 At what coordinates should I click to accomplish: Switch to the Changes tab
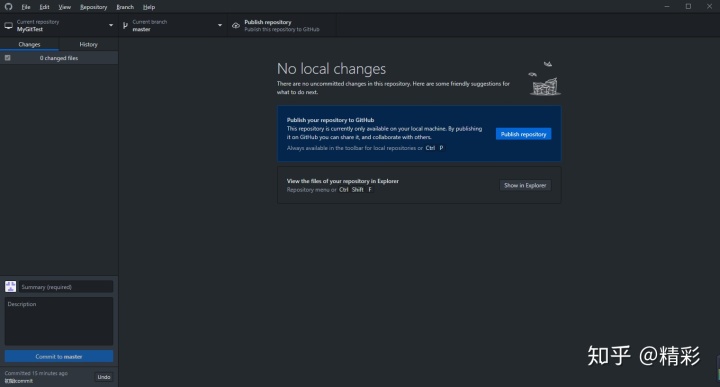[x=29, y=44]
